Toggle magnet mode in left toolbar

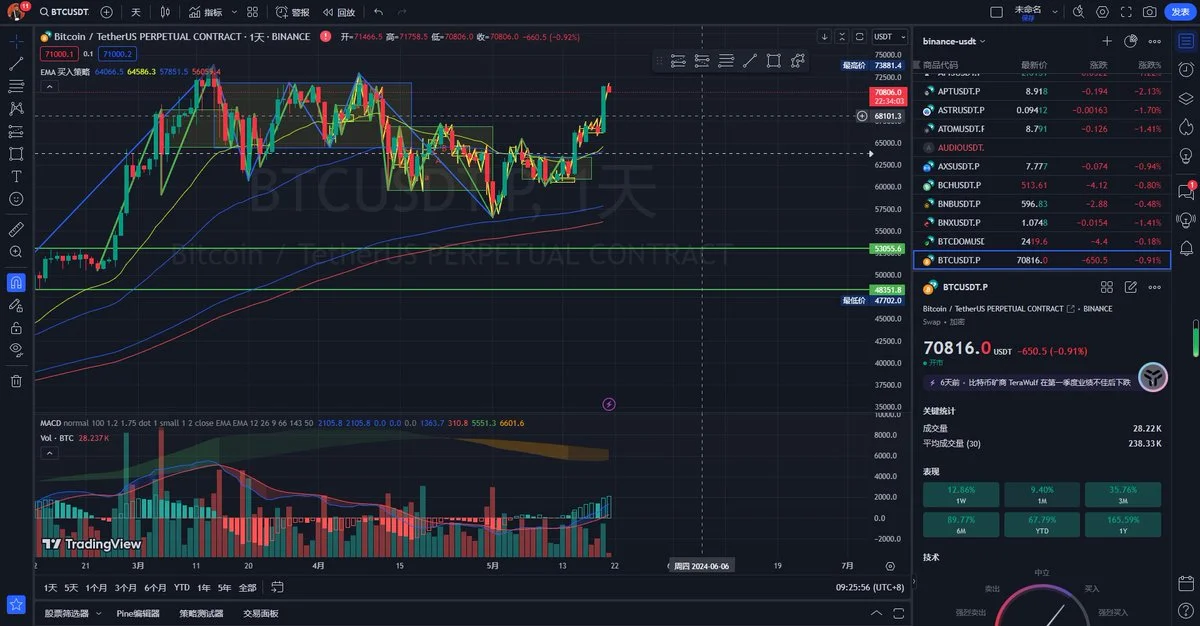click(16, 281)
